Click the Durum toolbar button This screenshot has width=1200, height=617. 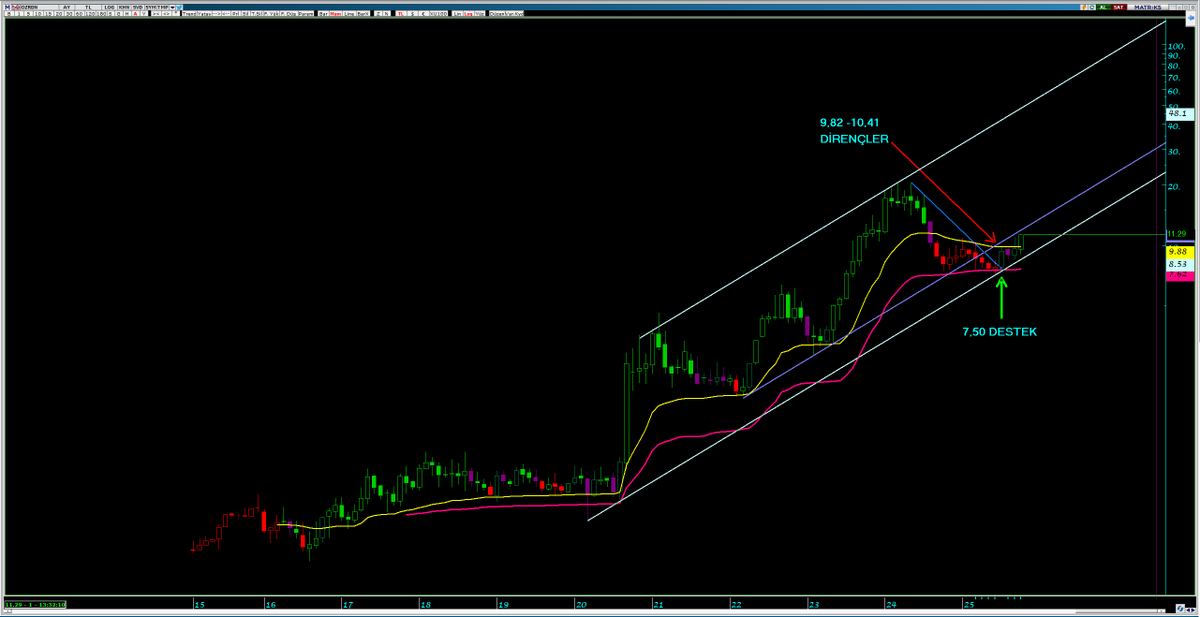tap(307, 13)
